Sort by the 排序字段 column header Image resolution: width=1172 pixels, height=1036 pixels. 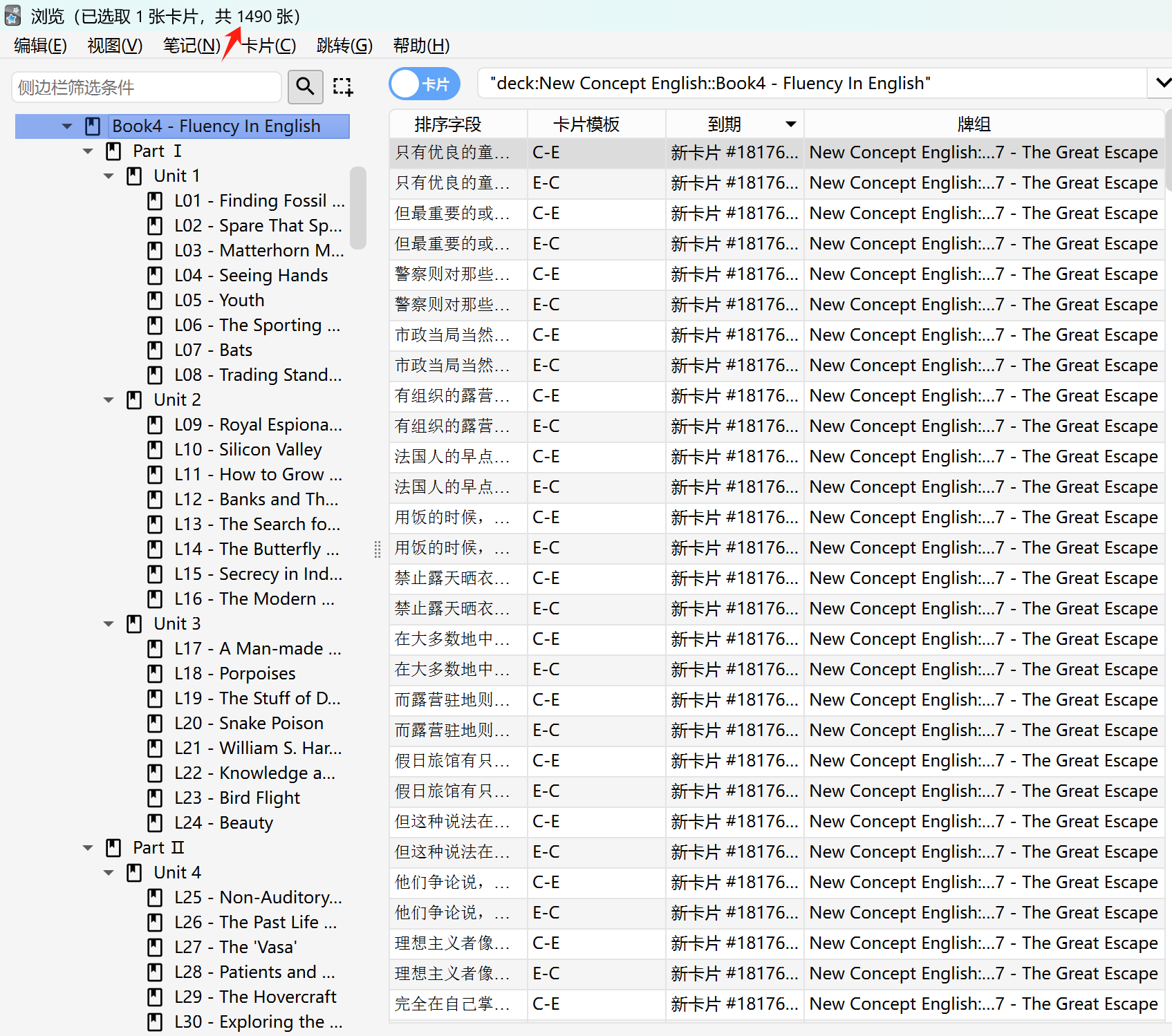pos(458,124)
